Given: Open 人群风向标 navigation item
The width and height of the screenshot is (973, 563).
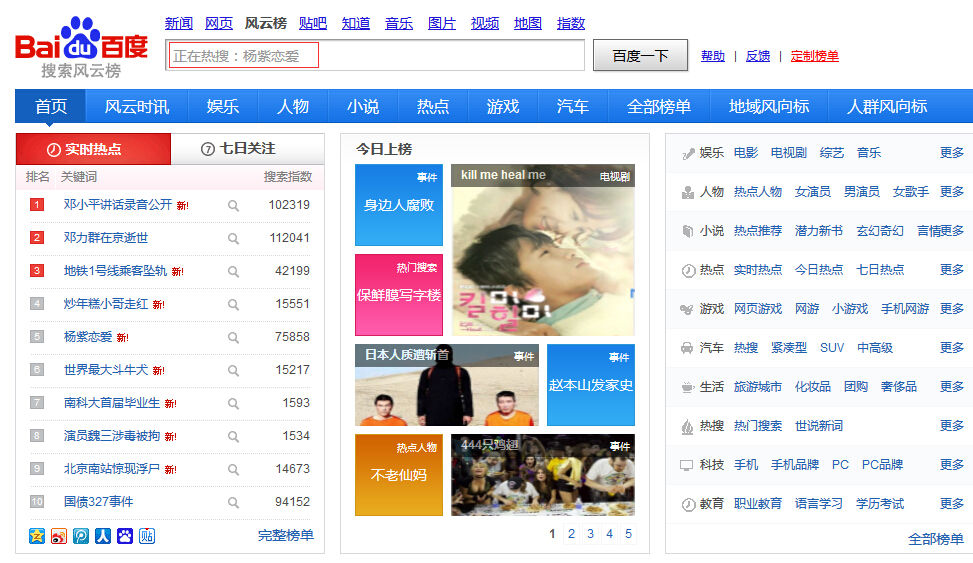Looking at the screenshot, I should click(887, 107).
